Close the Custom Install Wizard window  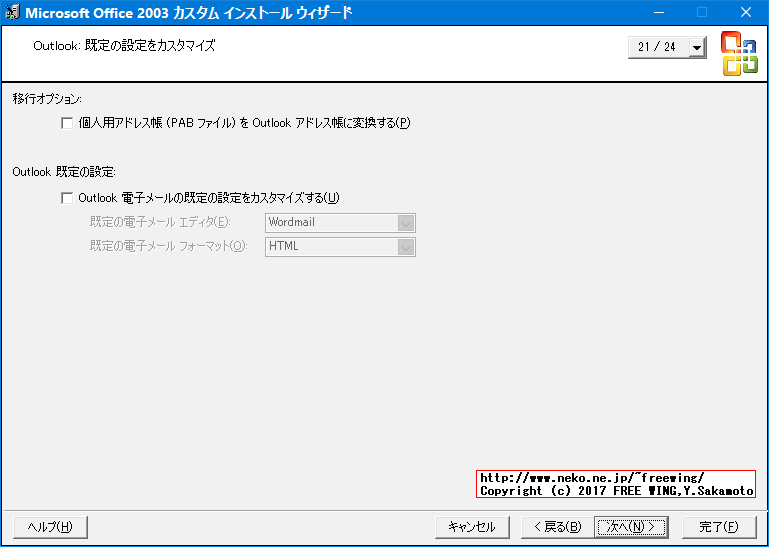click(746, 12)
